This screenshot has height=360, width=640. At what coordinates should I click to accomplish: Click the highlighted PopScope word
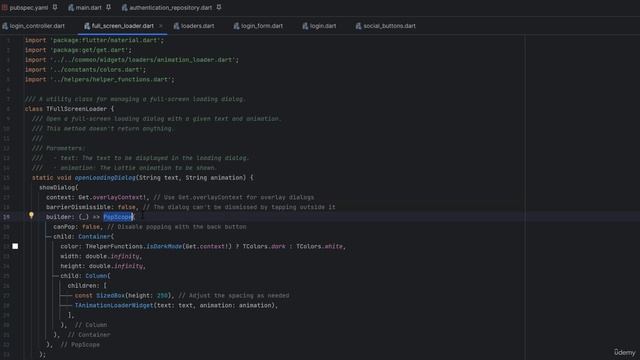[118, 217]
